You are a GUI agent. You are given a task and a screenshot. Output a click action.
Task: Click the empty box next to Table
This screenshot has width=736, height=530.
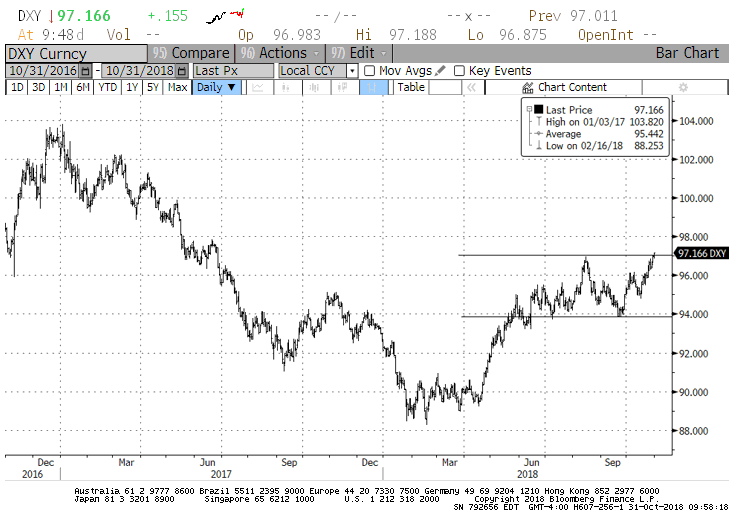[445, 87]
